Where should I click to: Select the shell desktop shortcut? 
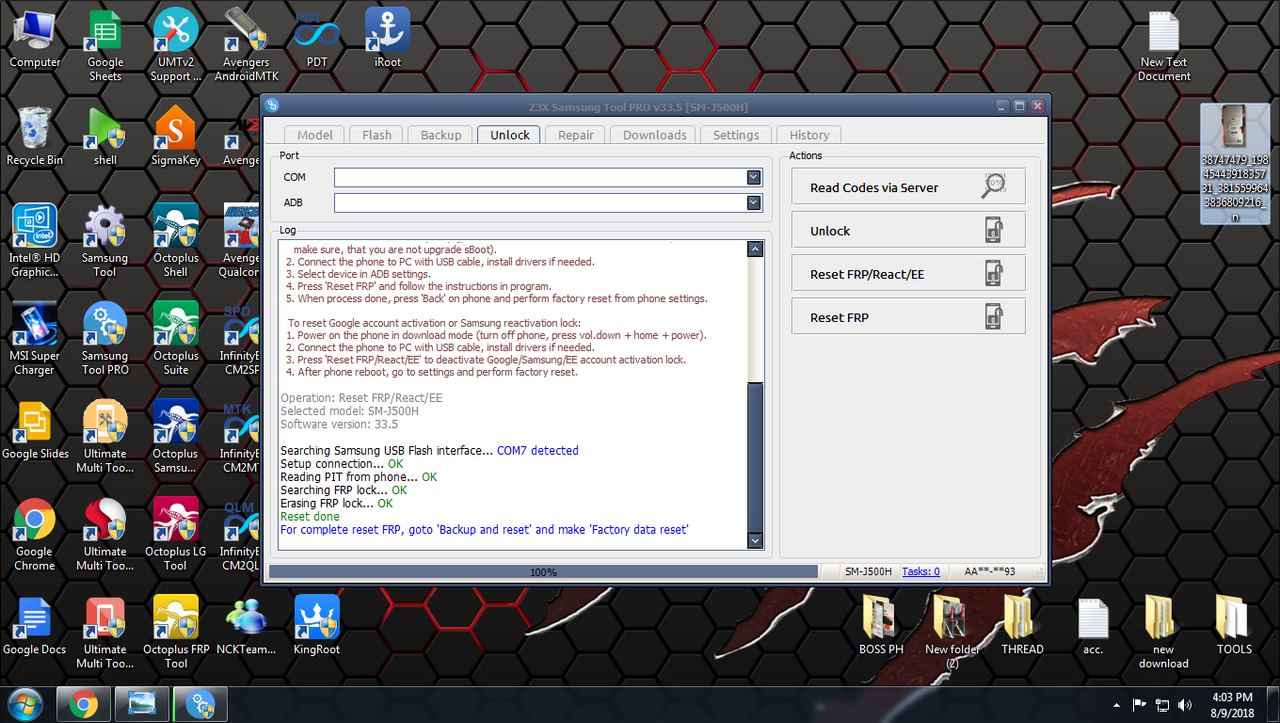tap(105, 136)
